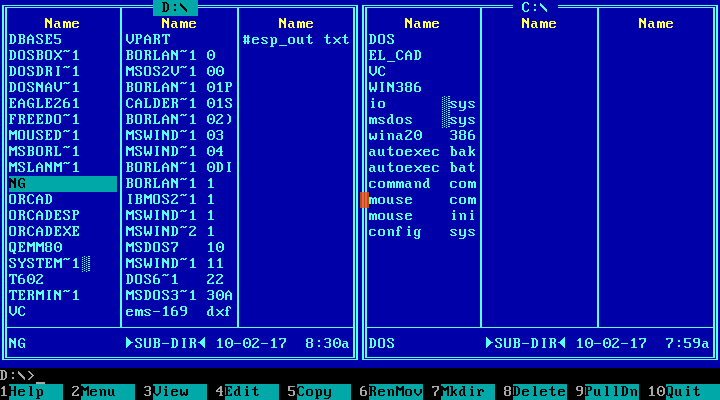Open the 9 PullDn pull-down menu

(x=607, y=392)
